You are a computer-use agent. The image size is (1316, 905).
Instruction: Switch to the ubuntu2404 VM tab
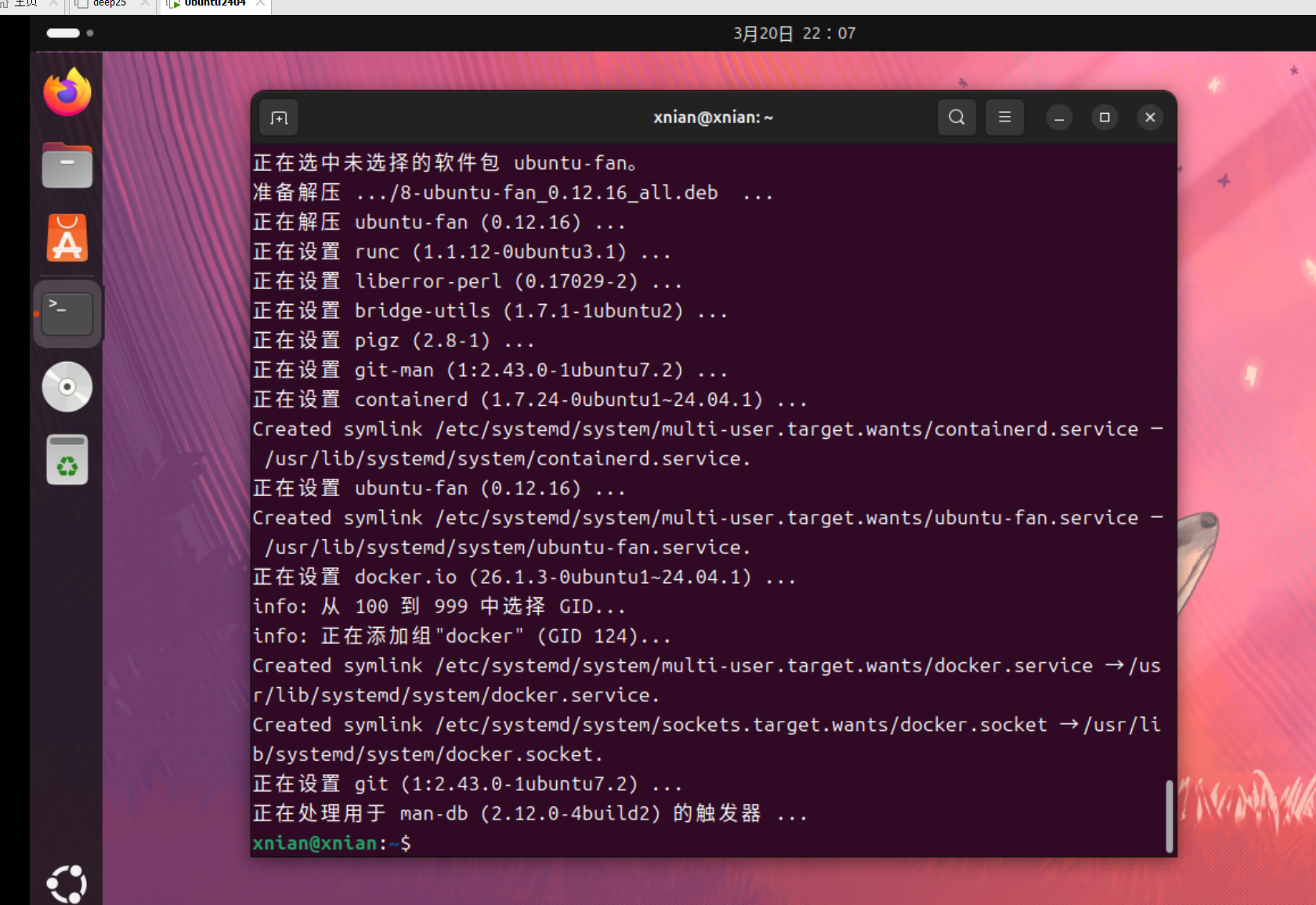click(x=215, y=4)
